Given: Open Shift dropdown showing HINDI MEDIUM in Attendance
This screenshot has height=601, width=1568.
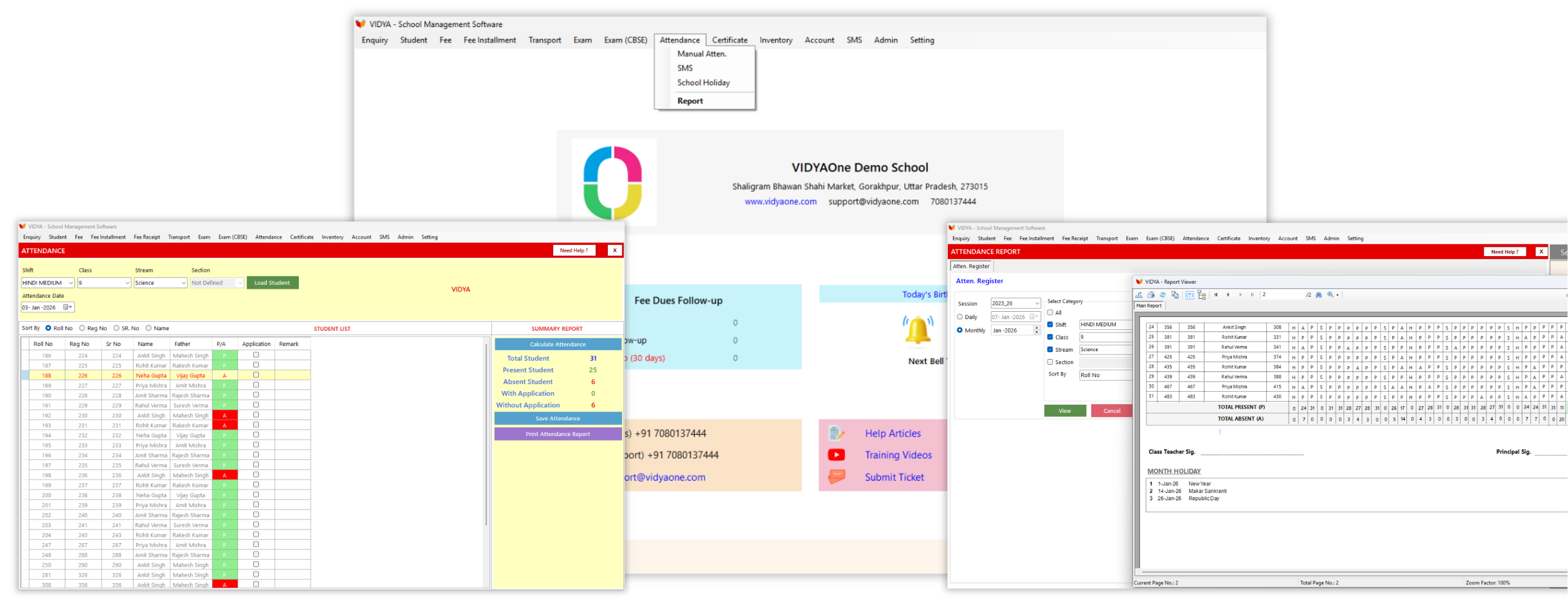Looking at the screenshot, I should [x=47, y=283].
